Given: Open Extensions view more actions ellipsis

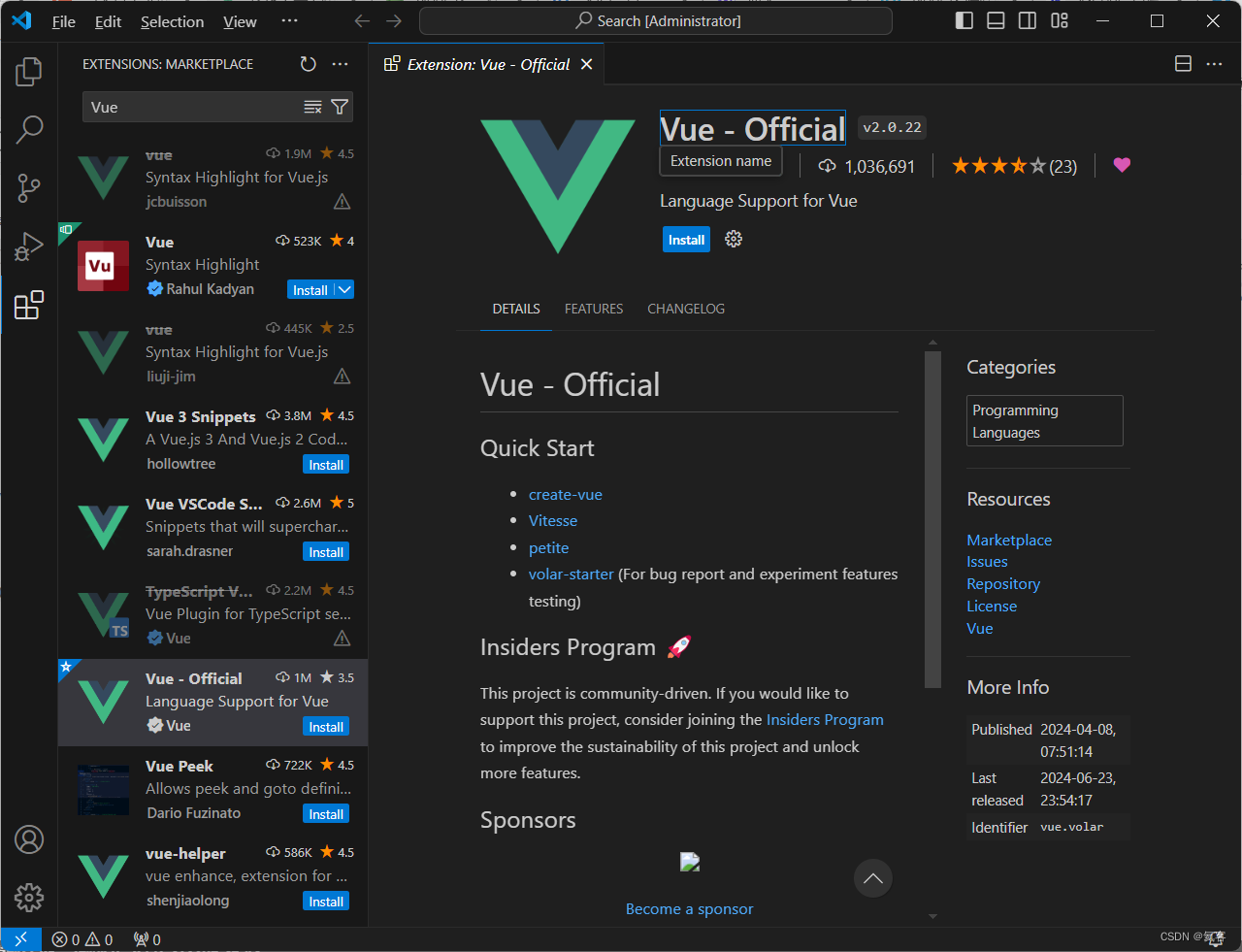Looking at the screenshot, I should pyautogui.click(x=340, y=64).
